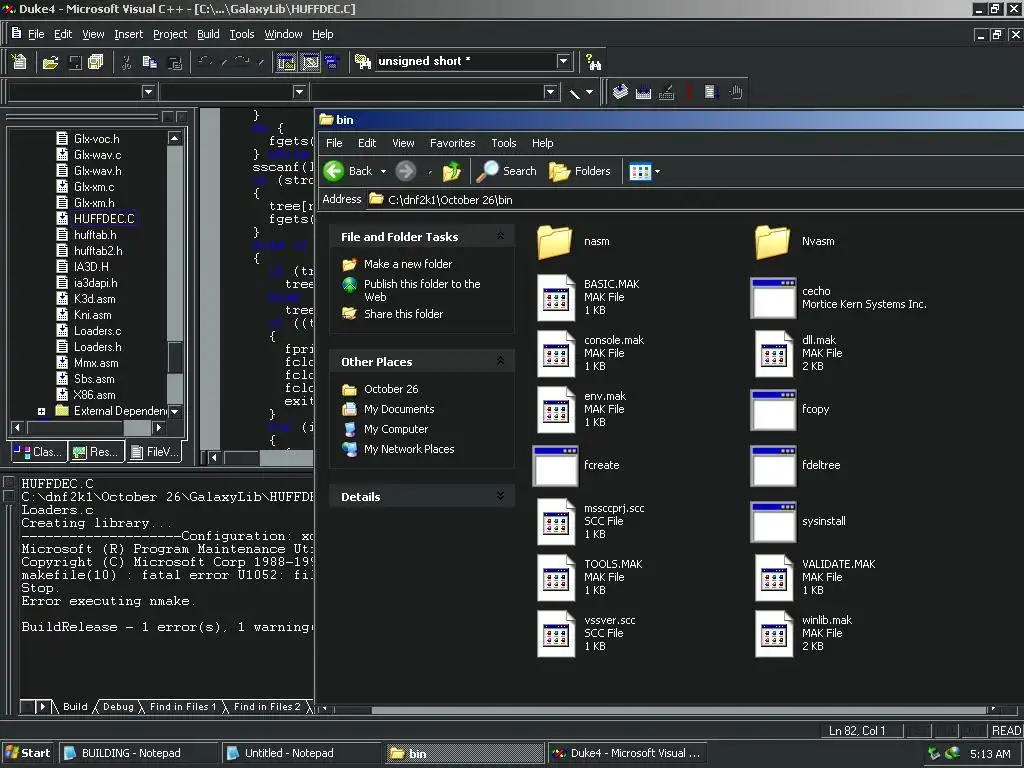Expand the Details section

click(x=500, y=496)
